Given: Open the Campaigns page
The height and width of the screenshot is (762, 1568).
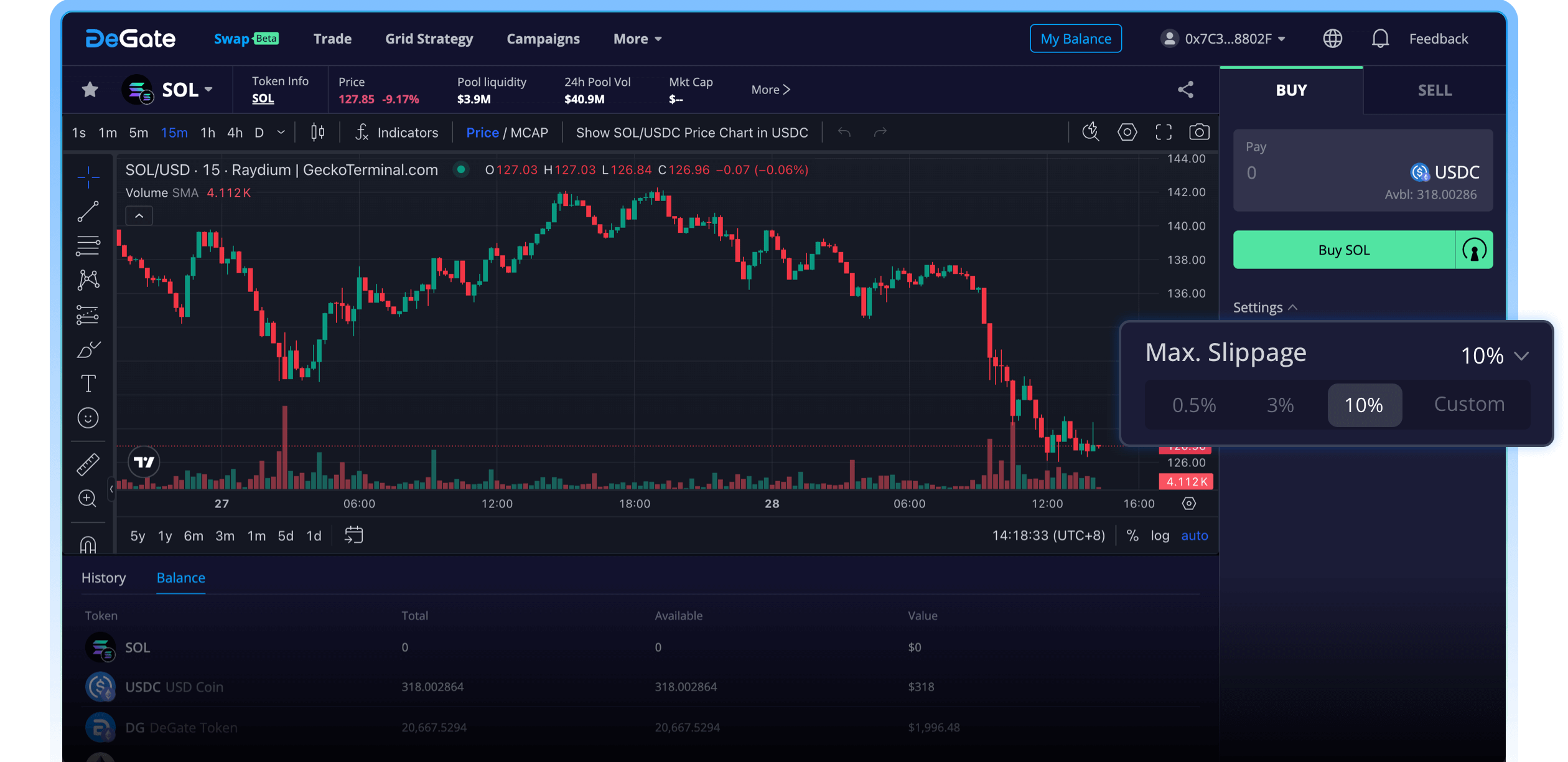Looking at the screenshot, I should click(x=543, y=39).
